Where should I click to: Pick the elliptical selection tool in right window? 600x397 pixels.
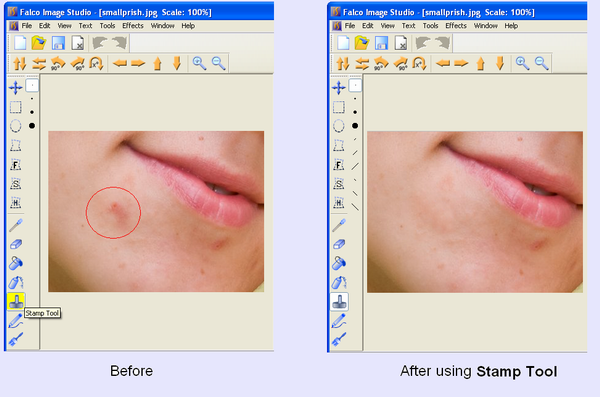(x=339, y=126)
